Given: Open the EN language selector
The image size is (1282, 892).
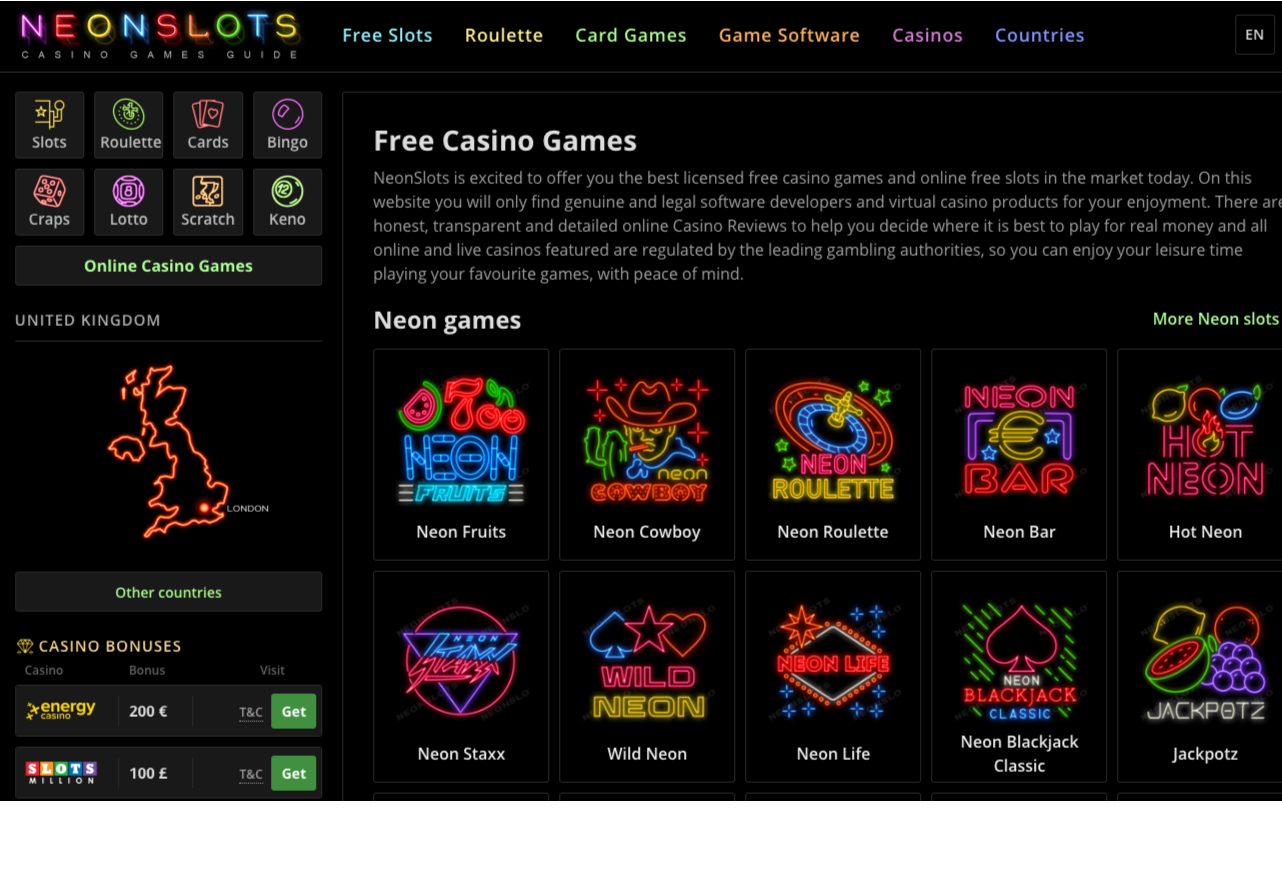Looking at the screenshot, I should 1255,35.
